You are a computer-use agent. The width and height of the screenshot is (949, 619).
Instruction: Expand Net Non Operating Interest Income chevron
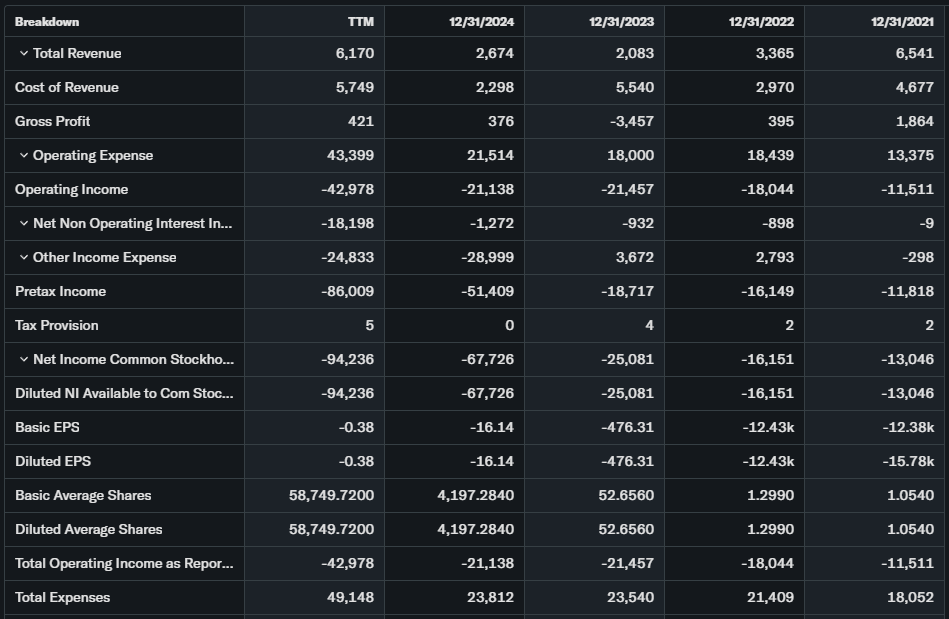pos(24,223)
